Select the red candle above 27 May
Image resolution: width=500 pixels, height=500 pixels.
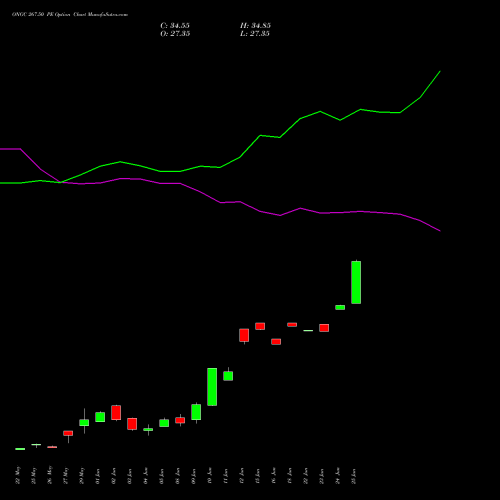[x=68, y=433]
